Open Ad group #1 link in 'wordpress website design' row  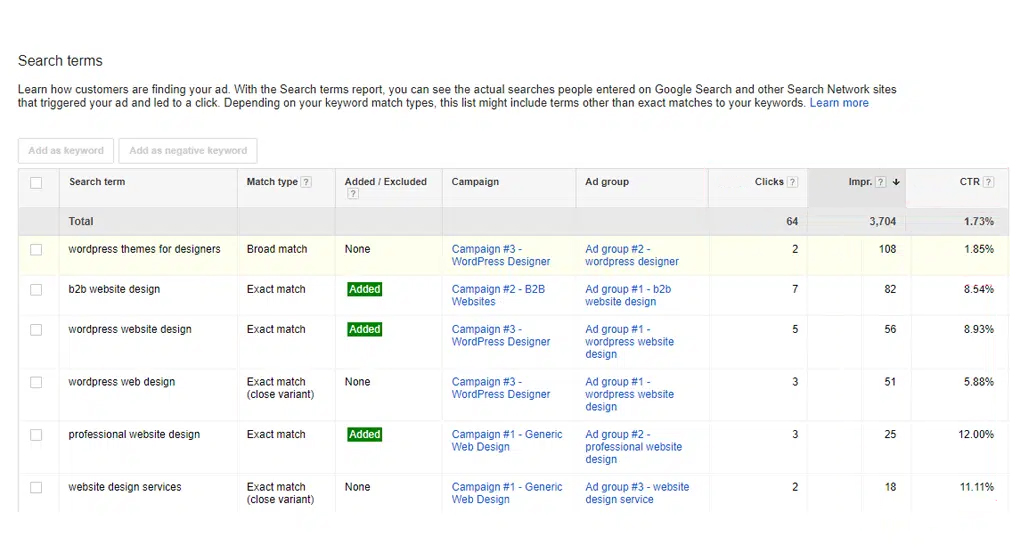pos(629,342)
